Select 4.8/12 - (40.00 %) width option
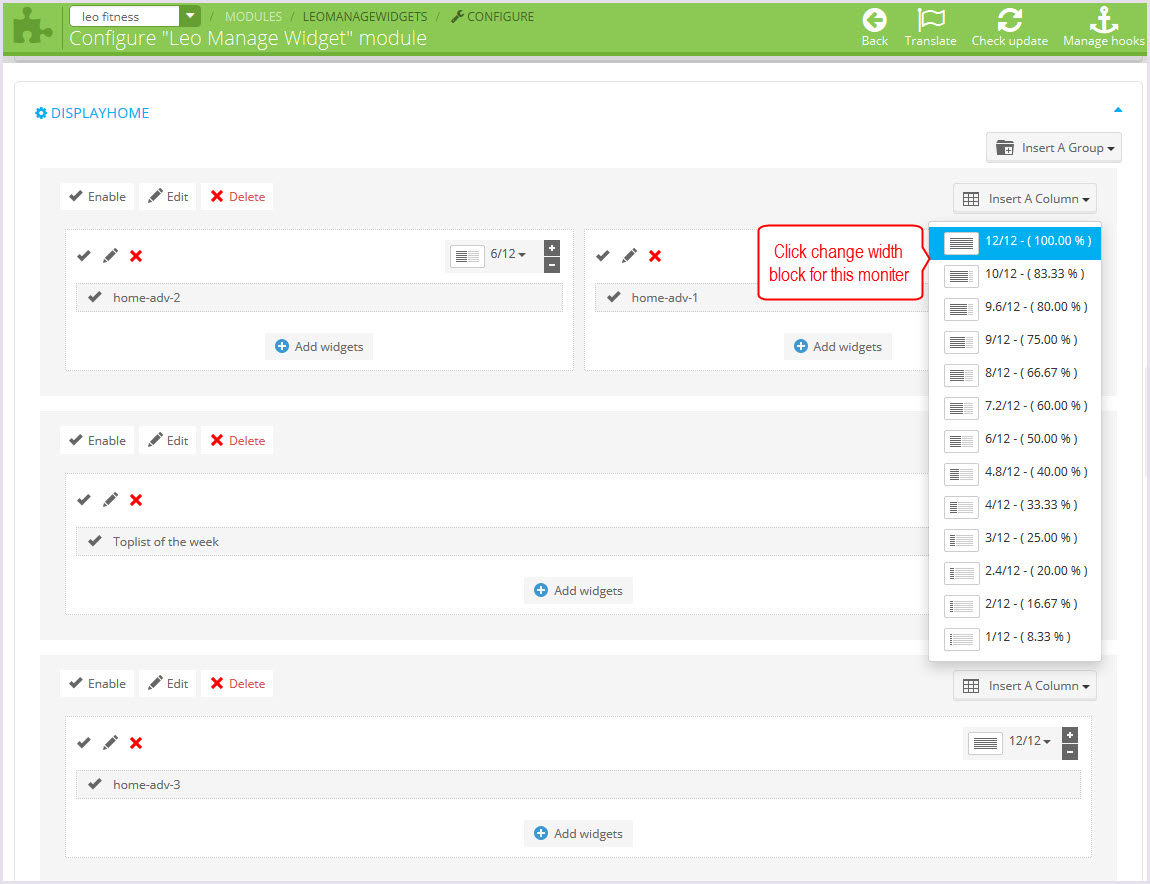 [x=1015, y=472]
